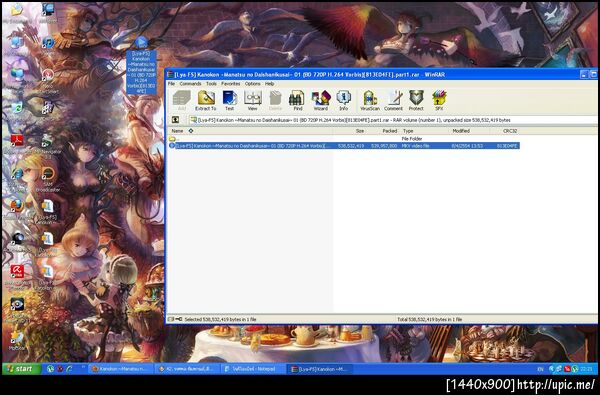
Task: Open the Help menu
Action: [269, 83]
